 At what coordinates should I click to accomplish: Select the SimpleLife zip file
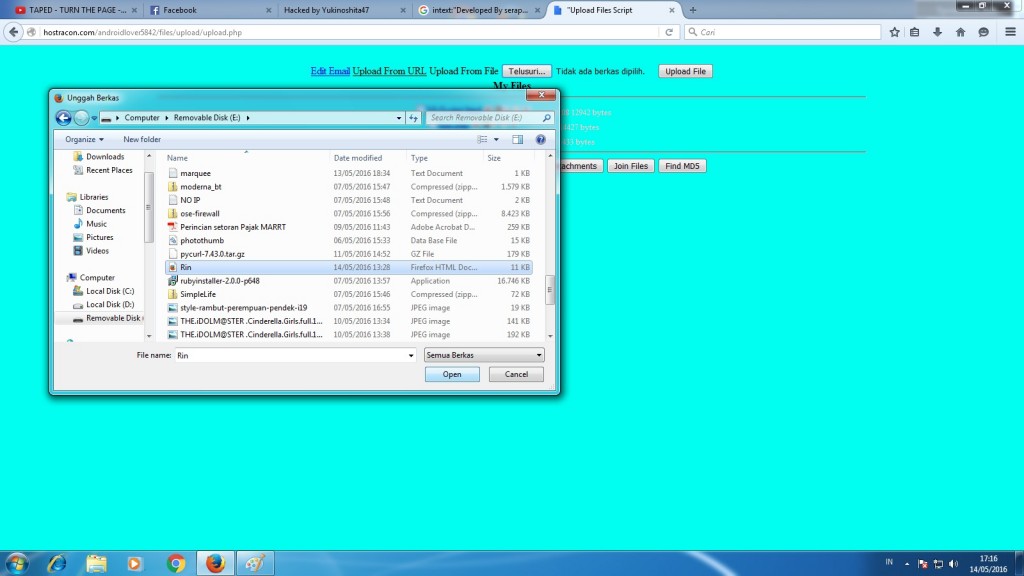[349, 294]
